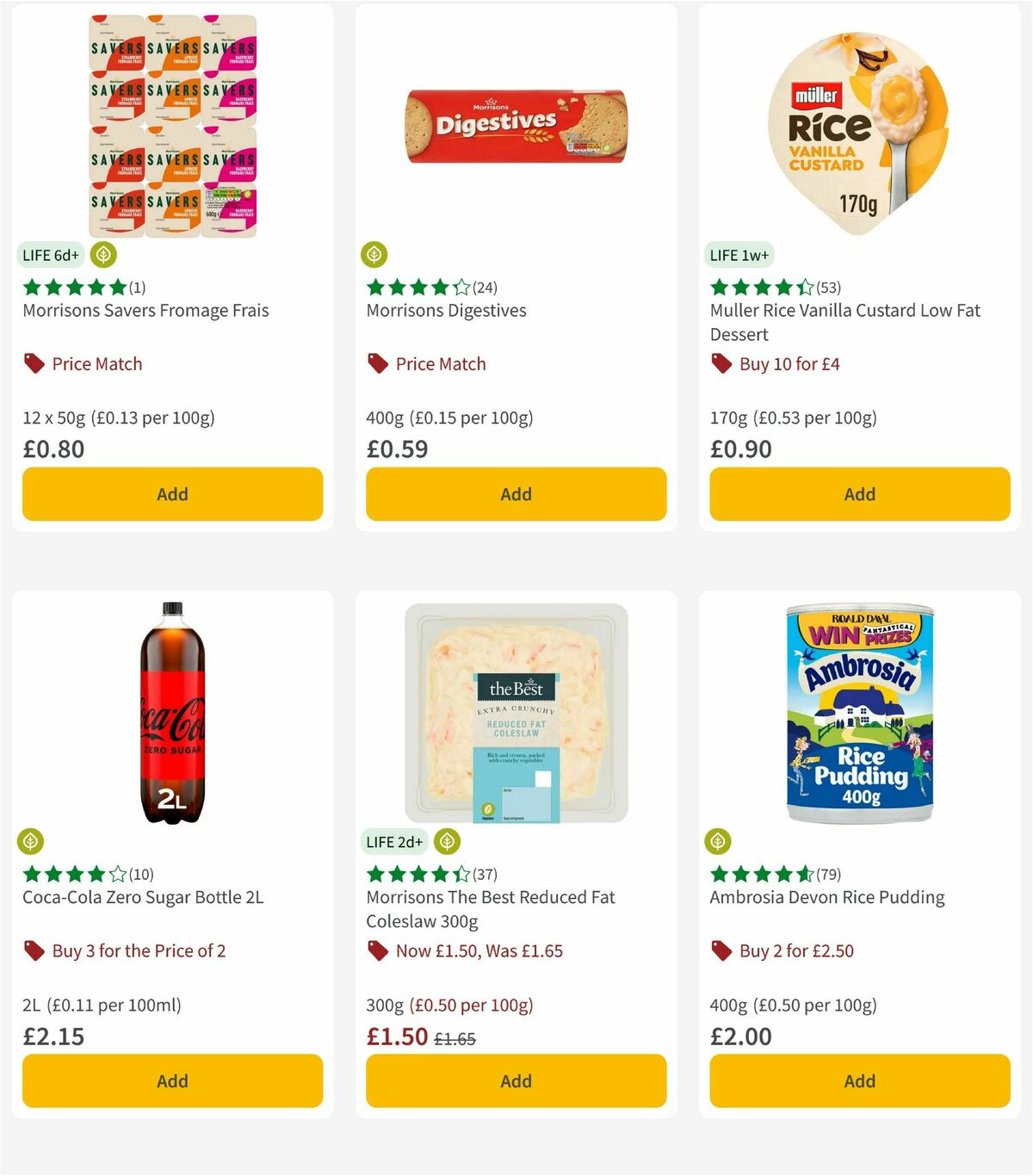The image size is (1033, 1176).
Task: Click the Buy 3 for the Price of 2 offer
Action: (139, 950)
